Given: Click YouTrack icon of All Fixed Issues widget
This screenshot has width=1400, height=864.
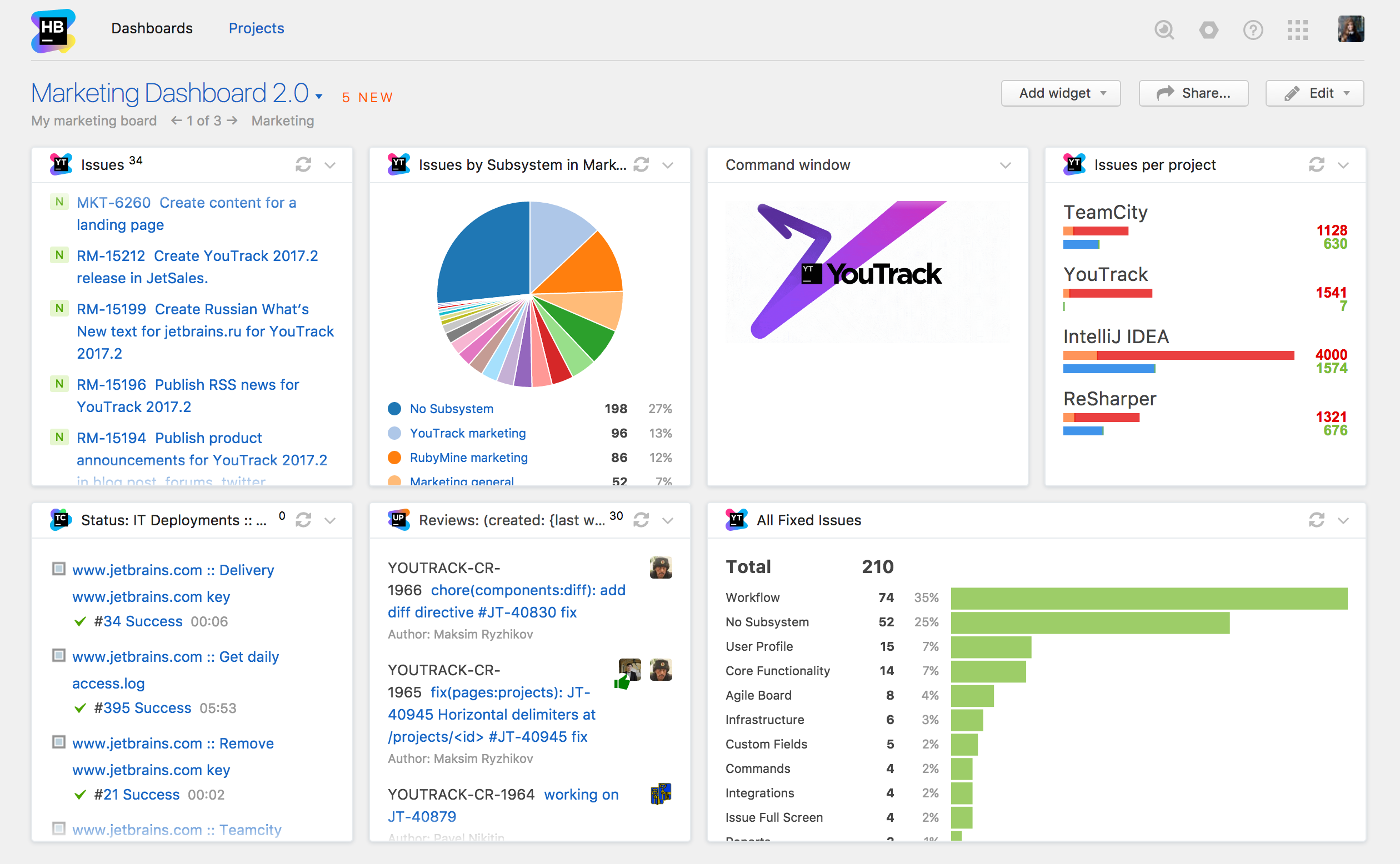Looking at the screenshot, I should click(736, 519).
